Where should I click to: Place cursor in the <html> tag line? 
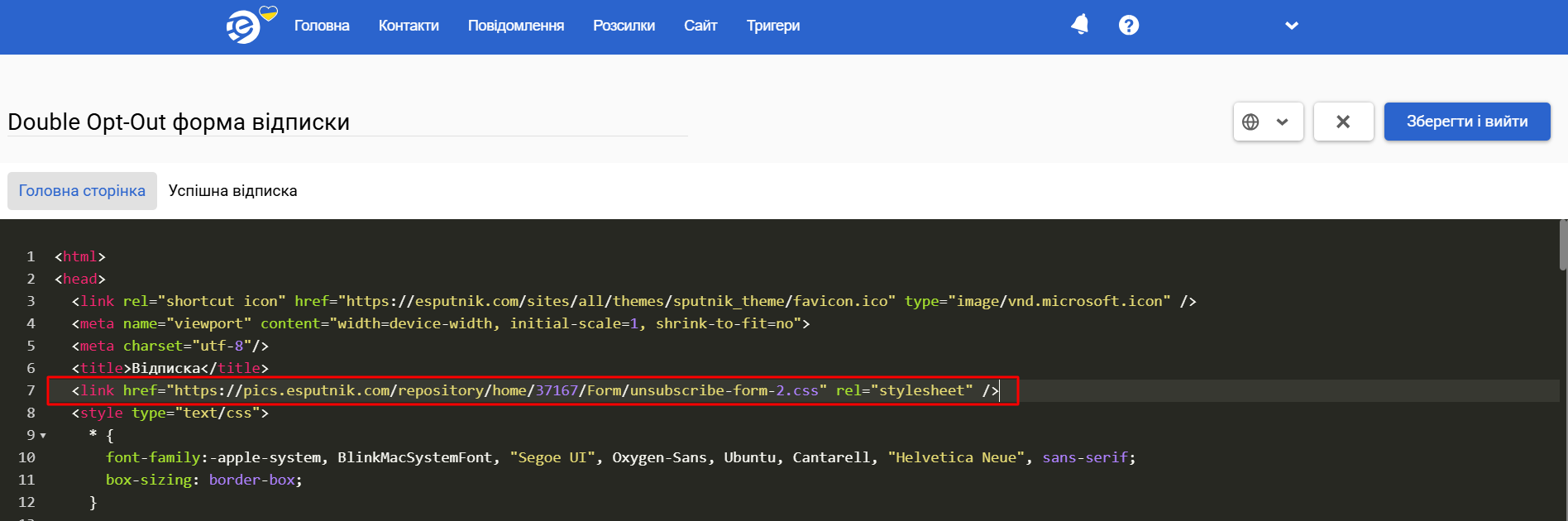tap(80, 256)
